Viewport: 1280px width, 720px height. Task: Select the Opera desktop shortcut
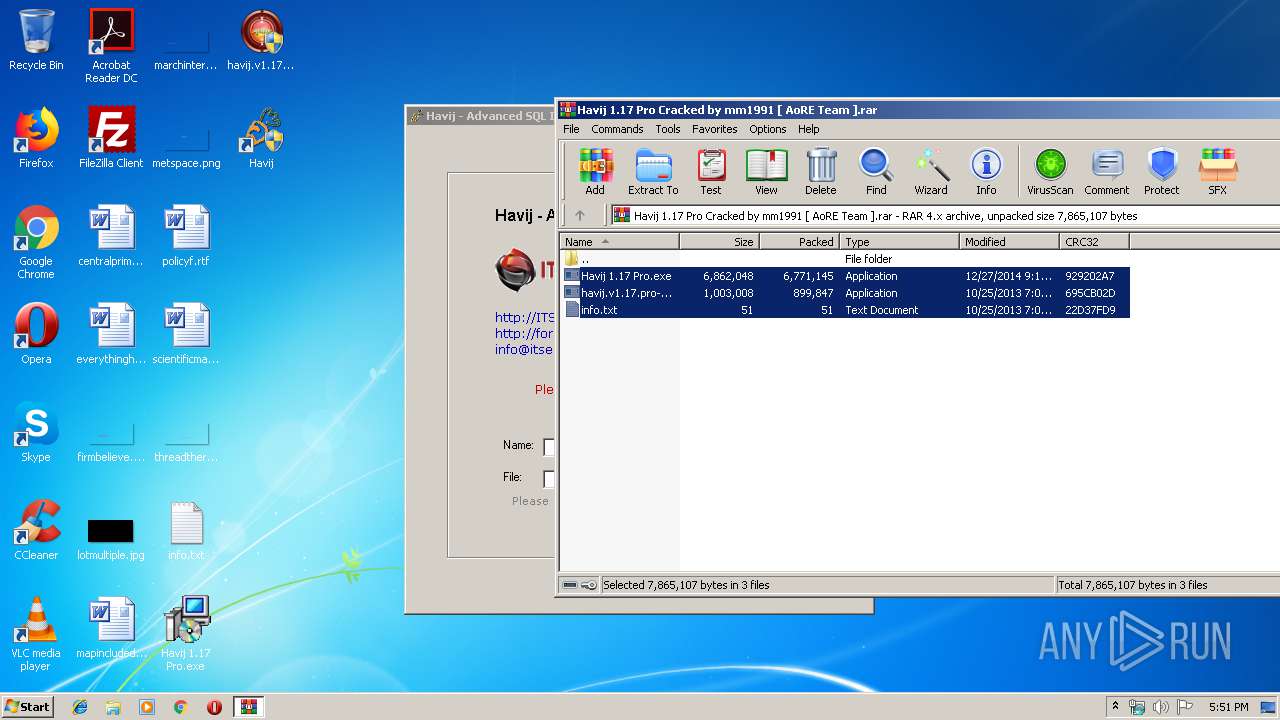(x=36, y=334)
